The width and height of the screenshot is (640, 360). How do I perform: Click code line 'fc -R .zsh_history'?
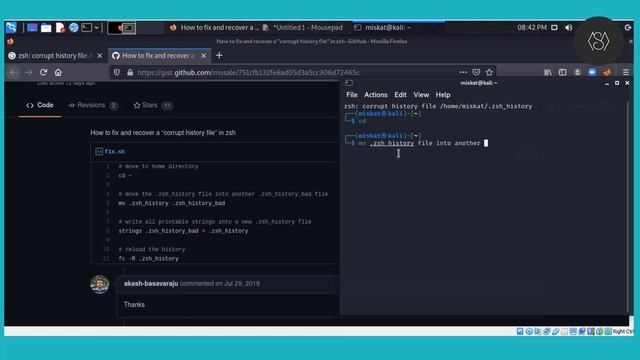point(148,259)
